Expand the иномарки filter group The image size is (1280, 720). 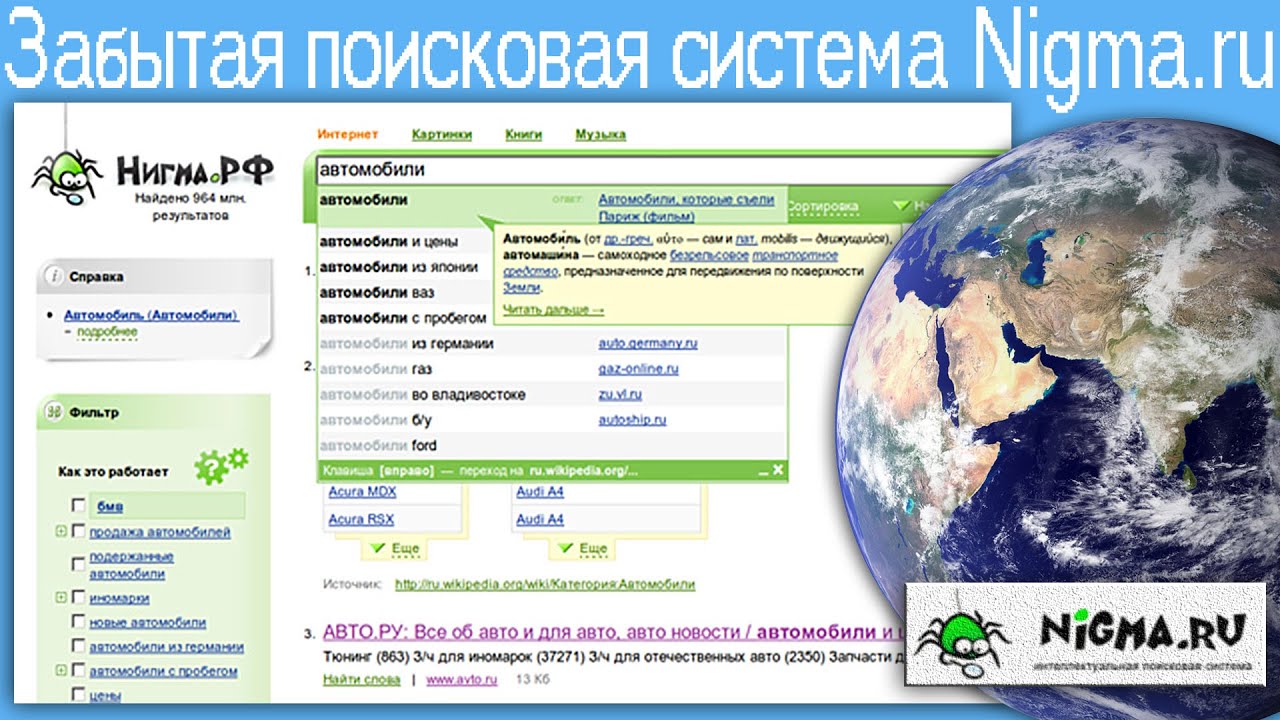(61, 597)
